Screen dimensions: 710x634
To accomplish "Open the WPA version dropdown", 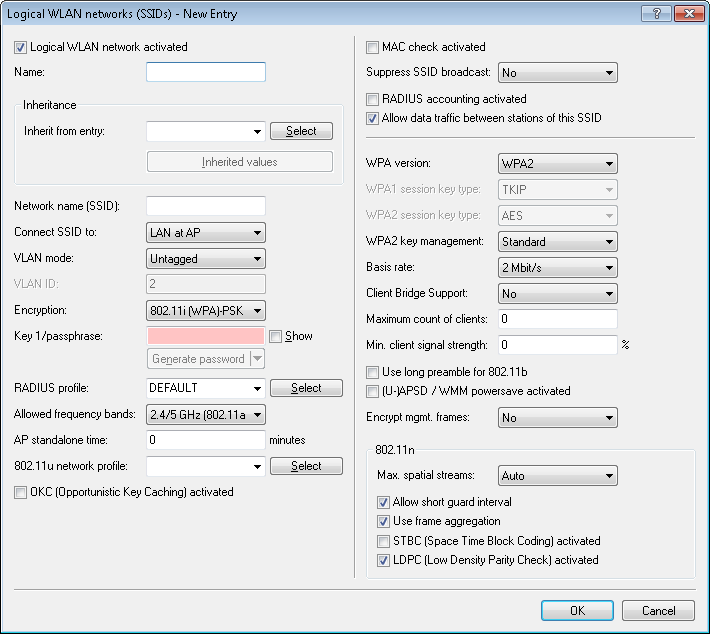I will (x=557, y=163).
